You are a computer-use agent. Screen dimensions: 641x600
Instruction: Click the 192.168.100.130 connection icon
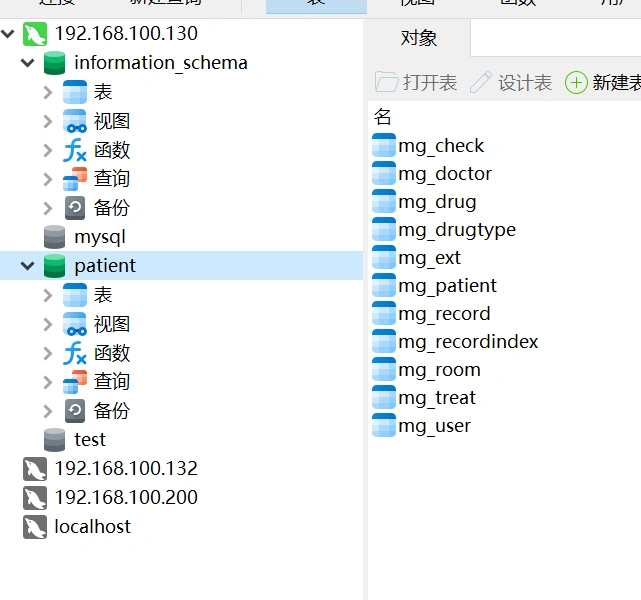point(35,34)
